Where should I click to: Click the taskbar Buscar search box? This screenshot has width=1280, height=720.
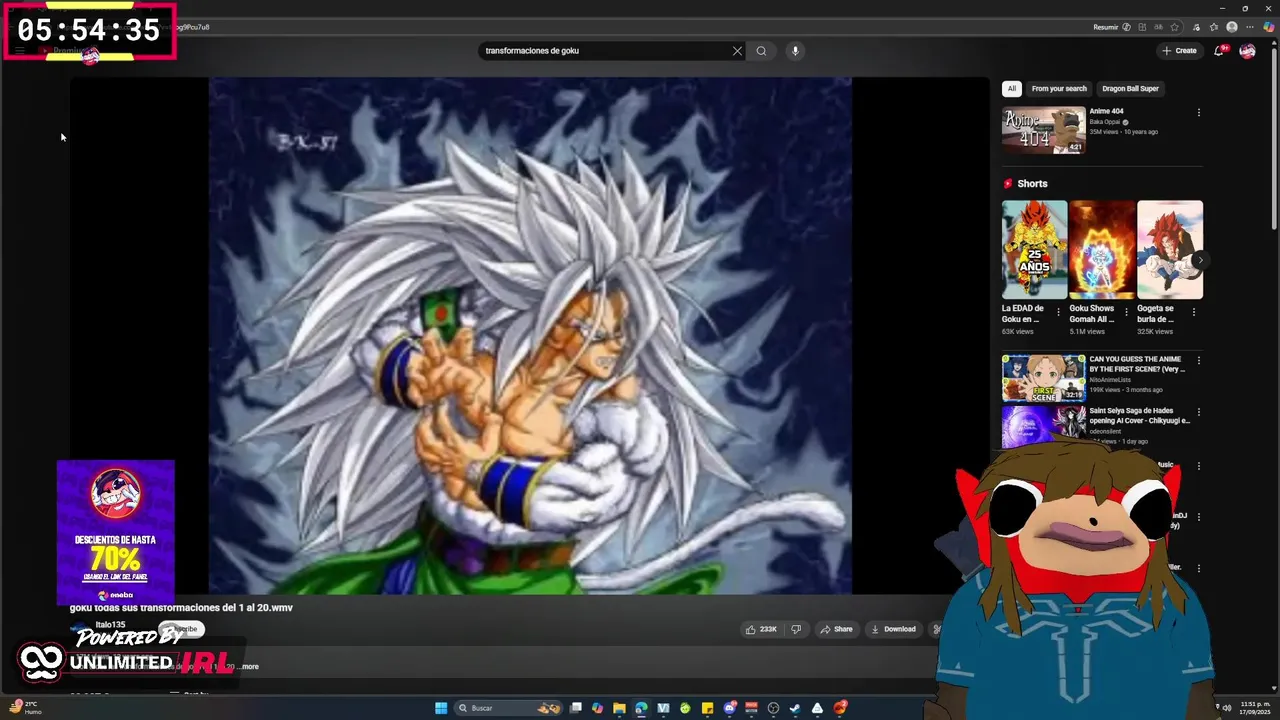[x=508, y=708]
